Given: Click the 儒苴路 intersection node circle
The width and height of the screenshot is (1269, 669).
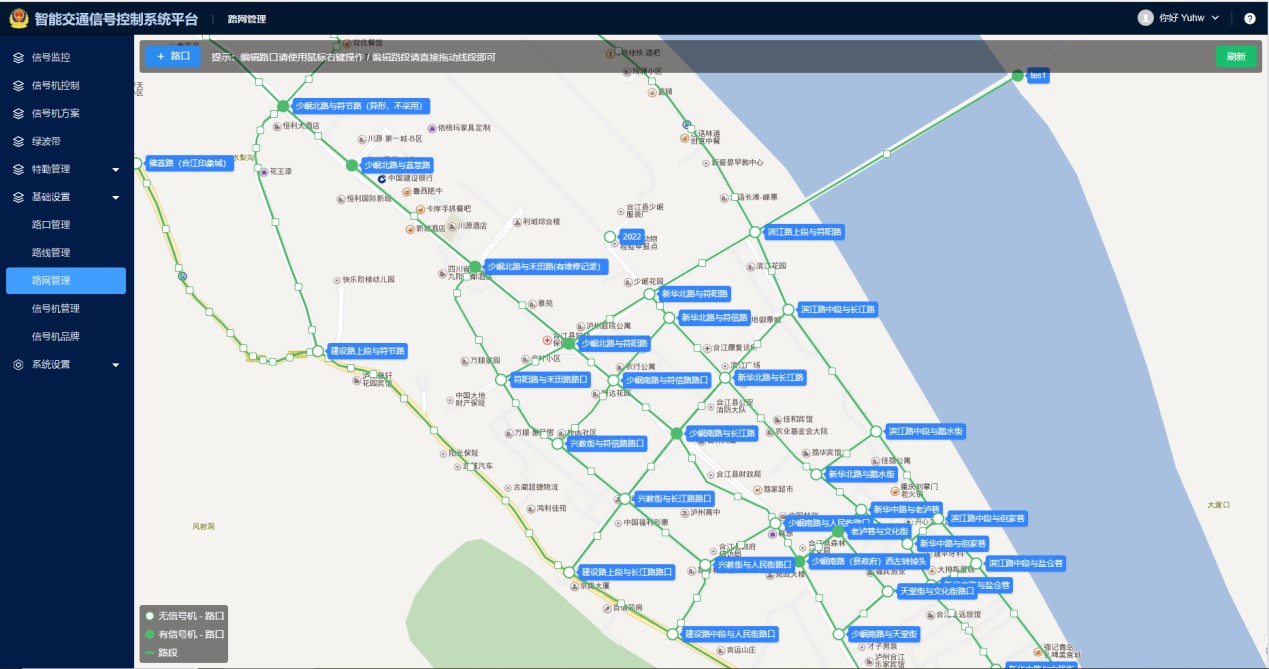Looking at the screenshot, I should pyautogui.click(x=137, y=162).
